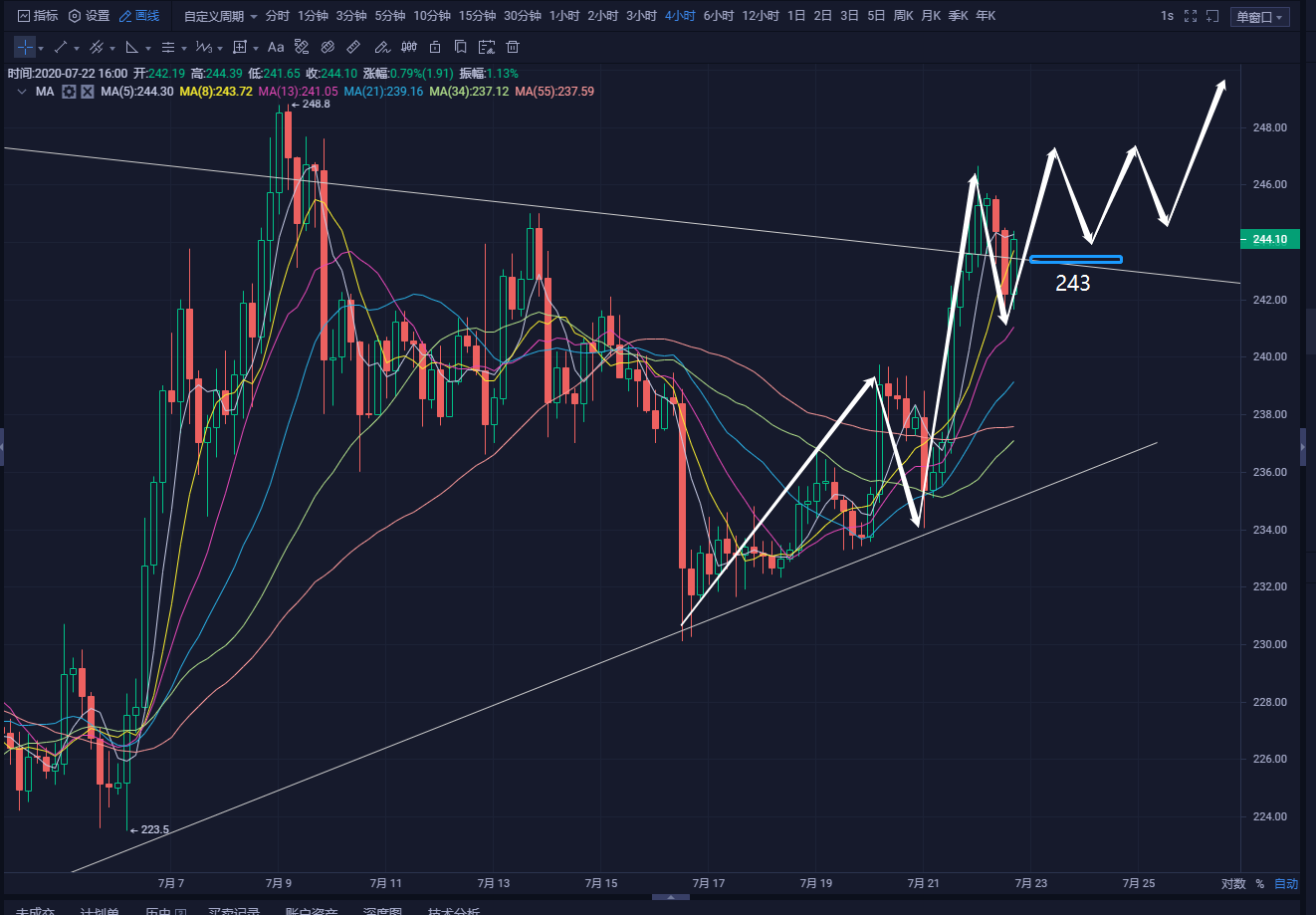Open the 自定义周期 custom period dropdown
Screen dimensions: 1316x915
coord(220,16)
